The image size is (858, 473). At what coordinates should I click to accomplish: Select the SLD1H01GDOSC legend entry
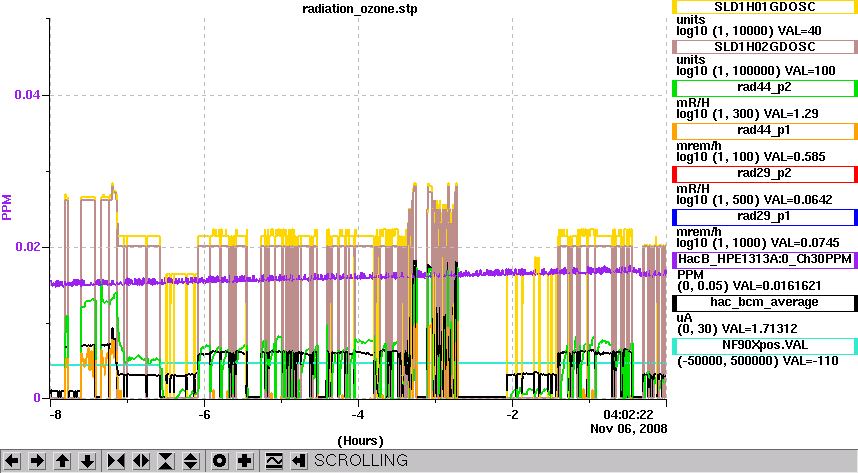pyautogui.click(x=764, y=7)
